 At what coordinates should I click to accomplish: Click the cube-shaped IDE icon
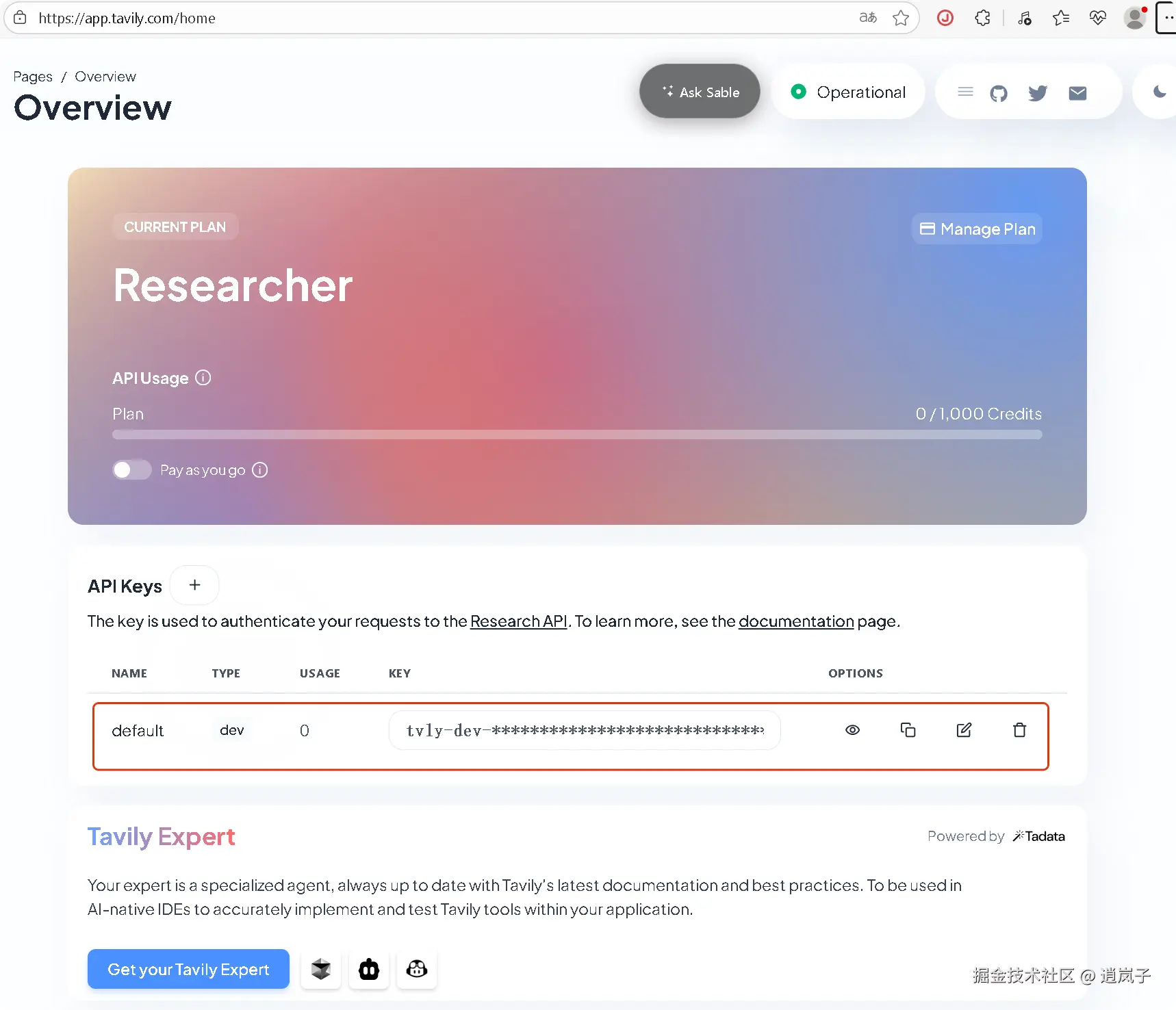[321, 969]
